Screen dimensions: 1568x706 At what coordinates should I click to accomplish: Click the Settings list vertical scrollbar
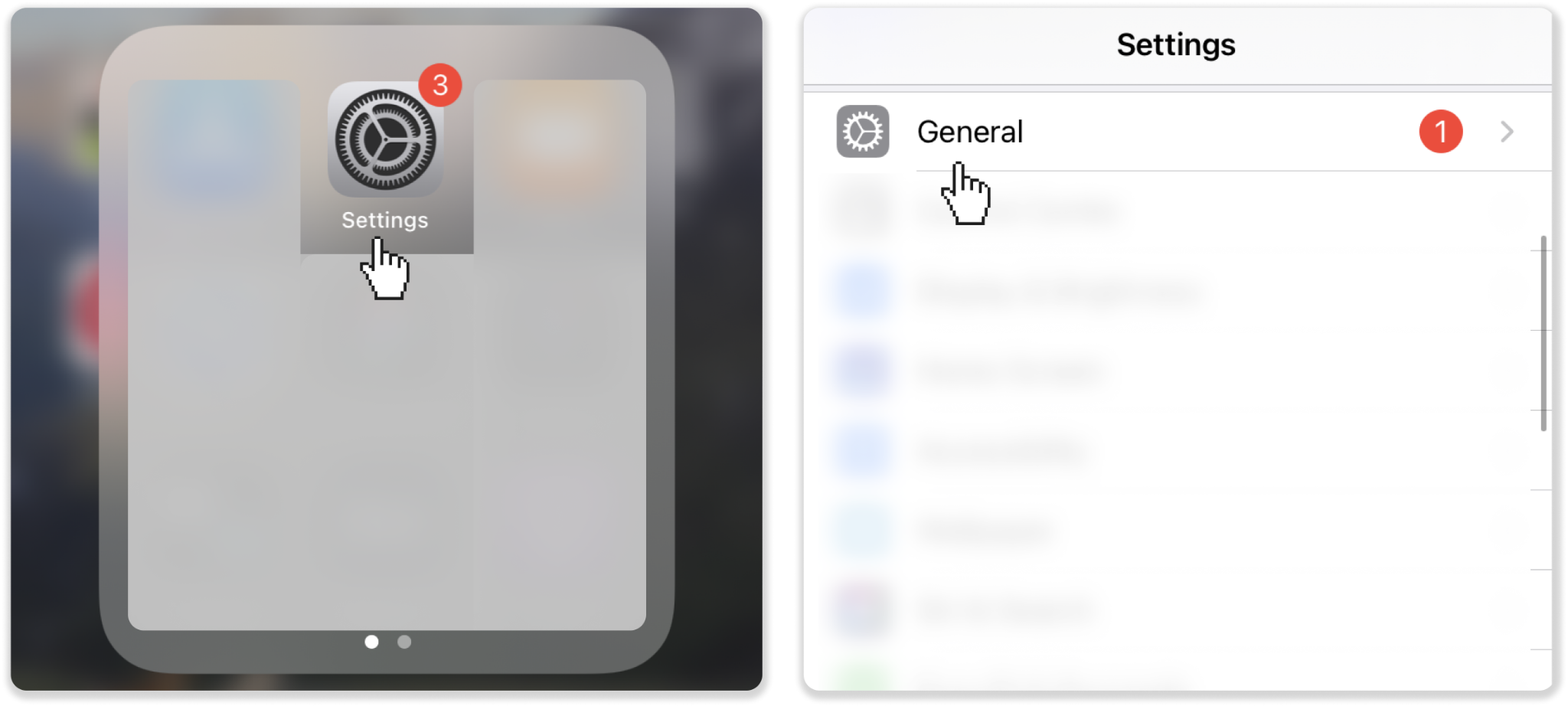pyautogui.click(x=1543, y=334)
